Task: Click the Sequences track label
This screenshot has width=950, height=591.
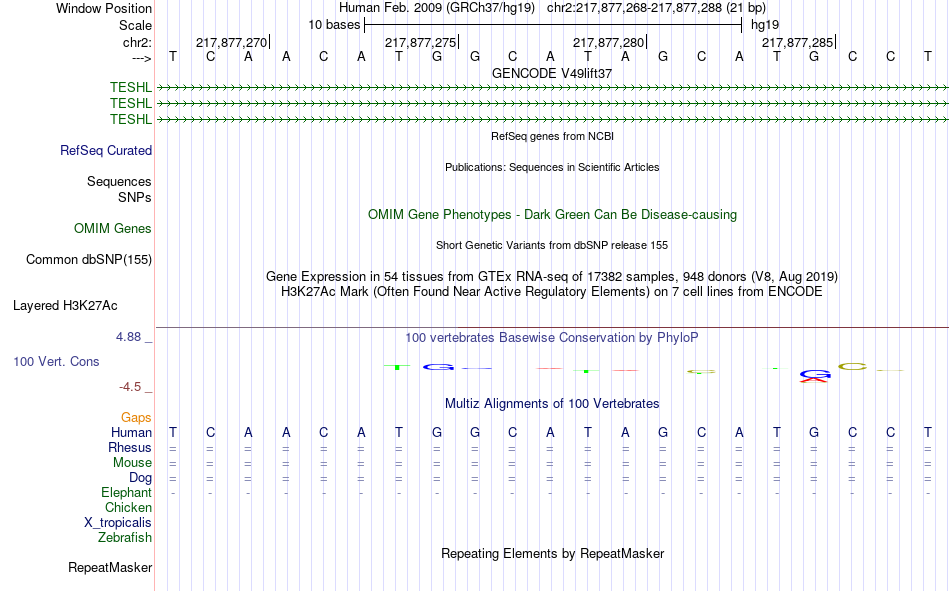Action: (119, 181)
